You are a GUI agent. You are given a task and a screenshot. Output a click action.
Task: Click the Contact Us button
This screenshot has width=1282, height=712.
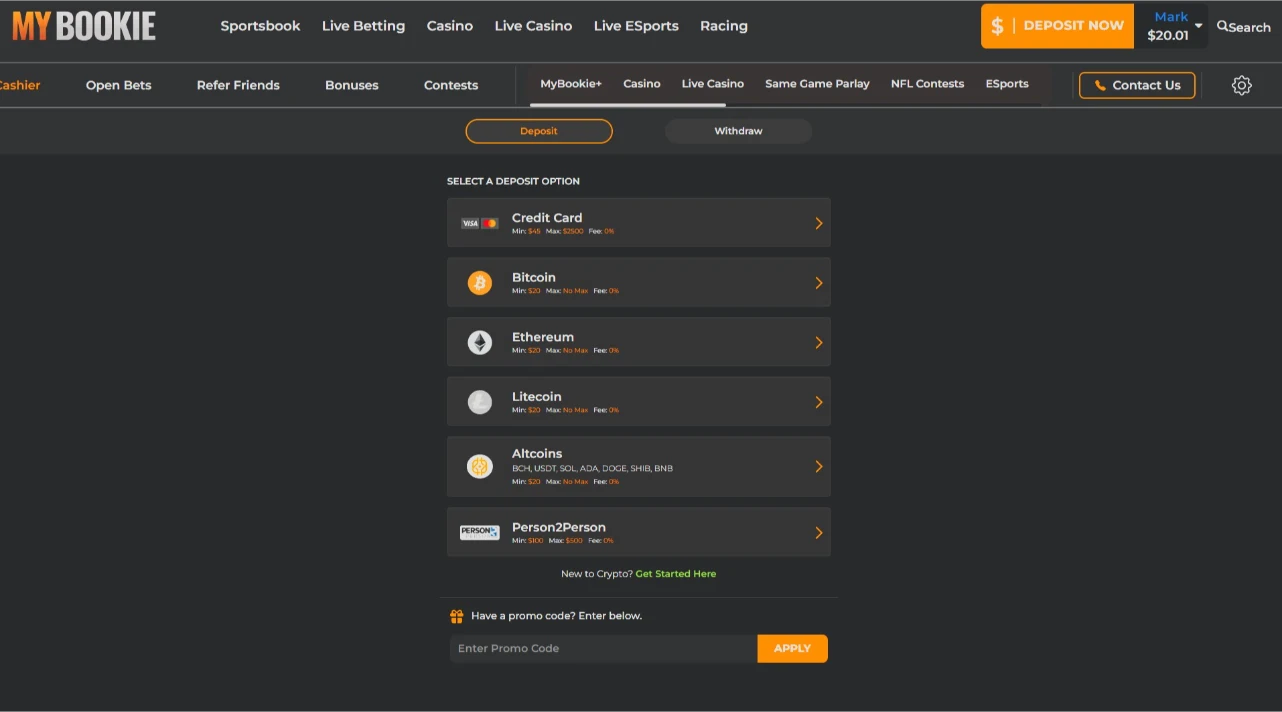[1137, 85]
